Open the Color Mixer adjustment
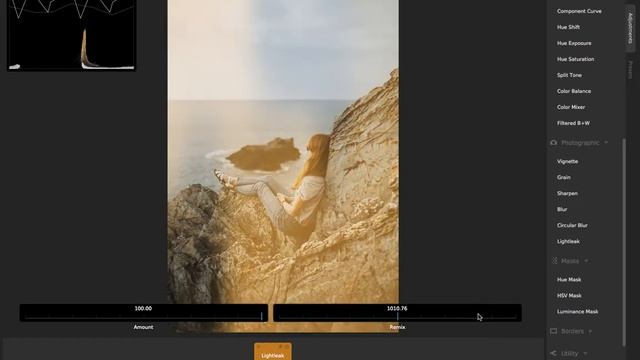 coord(571,107)
